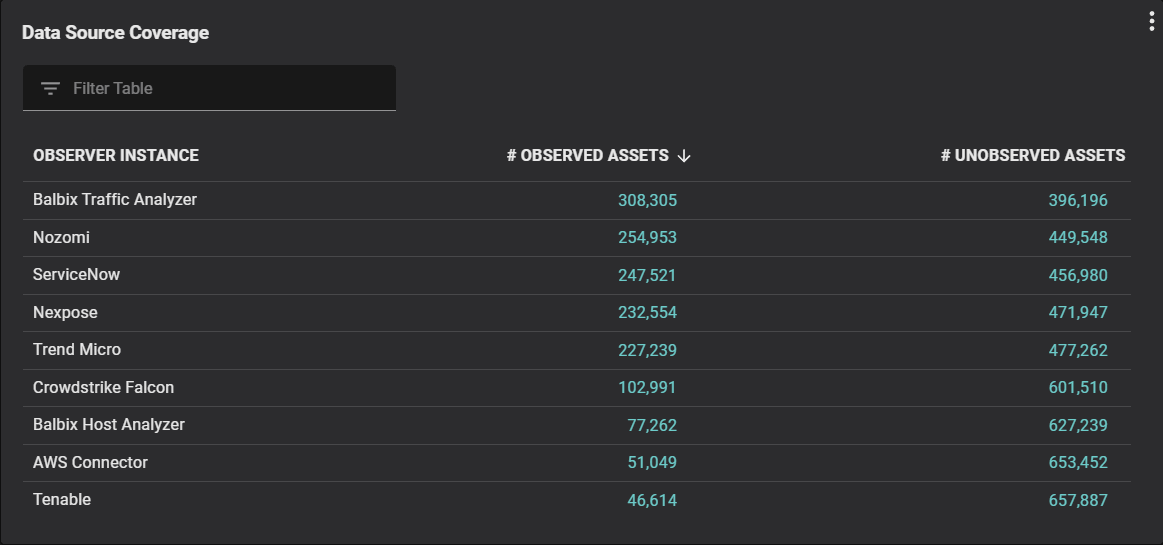The width and height of the screenshot is (1163, 545).
Task: Click the filter icon beside Filter Table
Action: [50, 89]
